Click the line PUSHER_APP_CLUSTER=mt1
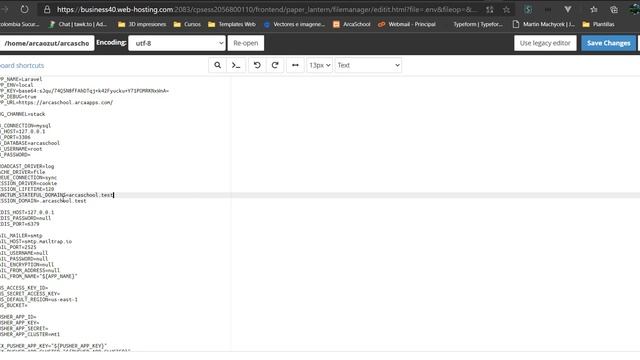 click(x=30, y=334)
